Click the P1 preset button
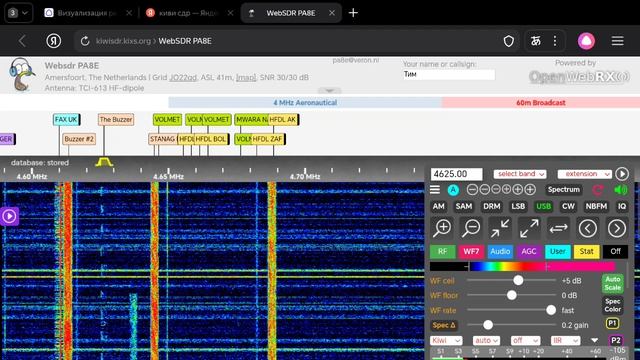This screenshot has width=640, height=360. [612, 324]
